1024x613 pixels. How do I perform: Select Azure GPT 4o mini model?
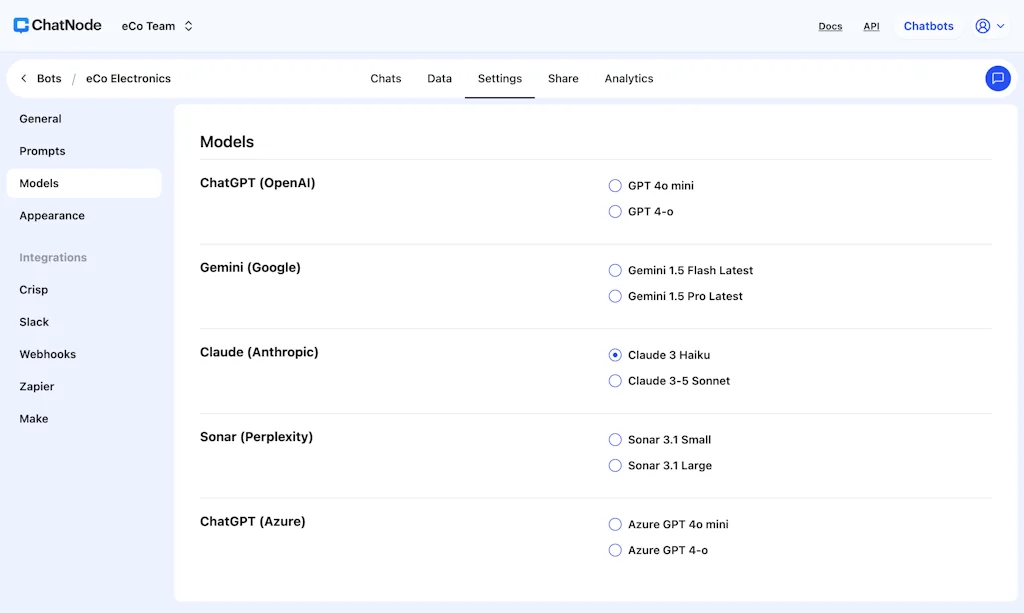point(615,524)
